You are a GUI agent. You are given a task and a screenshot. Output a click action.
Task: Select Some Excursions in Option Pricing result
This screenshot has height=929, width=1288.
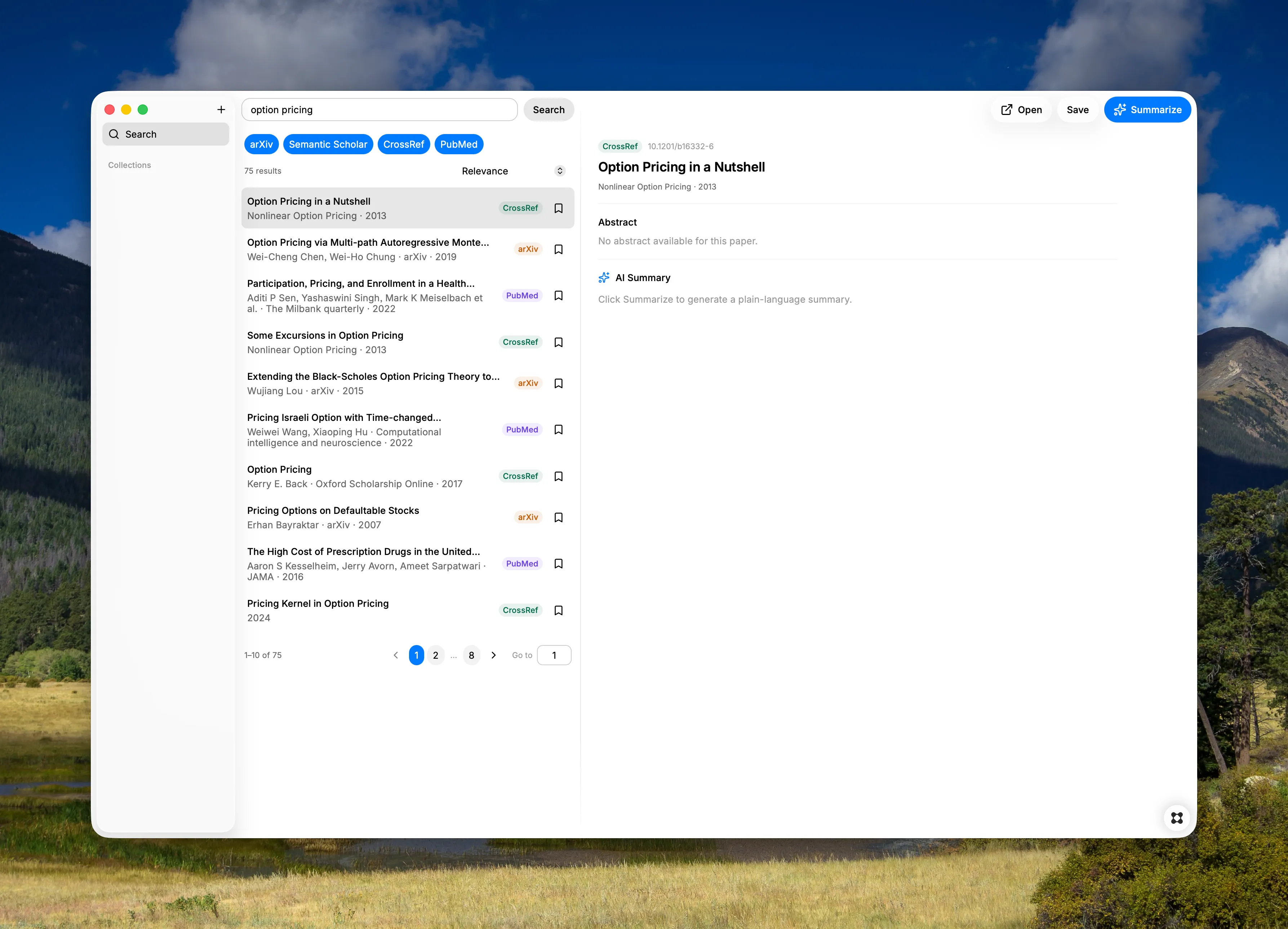[x=408, y=342]
